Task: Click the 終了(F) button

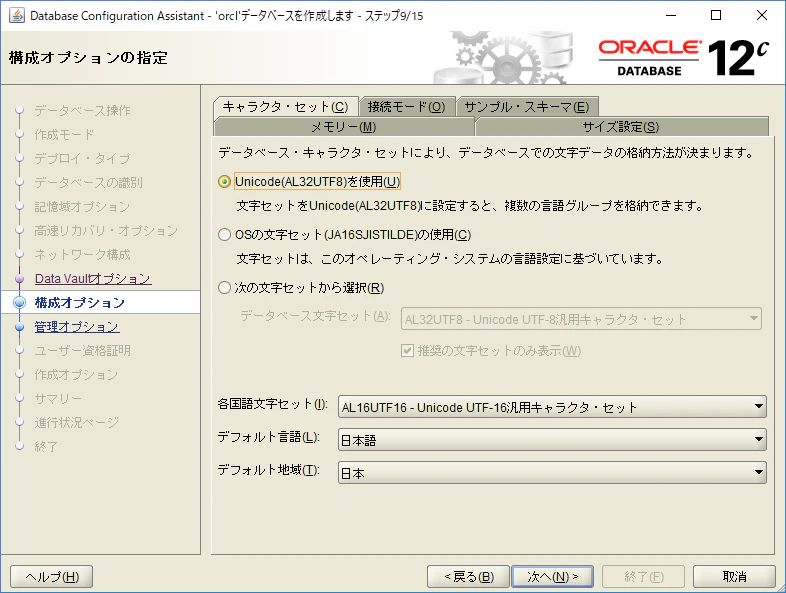Action: (x=644, y=576)
